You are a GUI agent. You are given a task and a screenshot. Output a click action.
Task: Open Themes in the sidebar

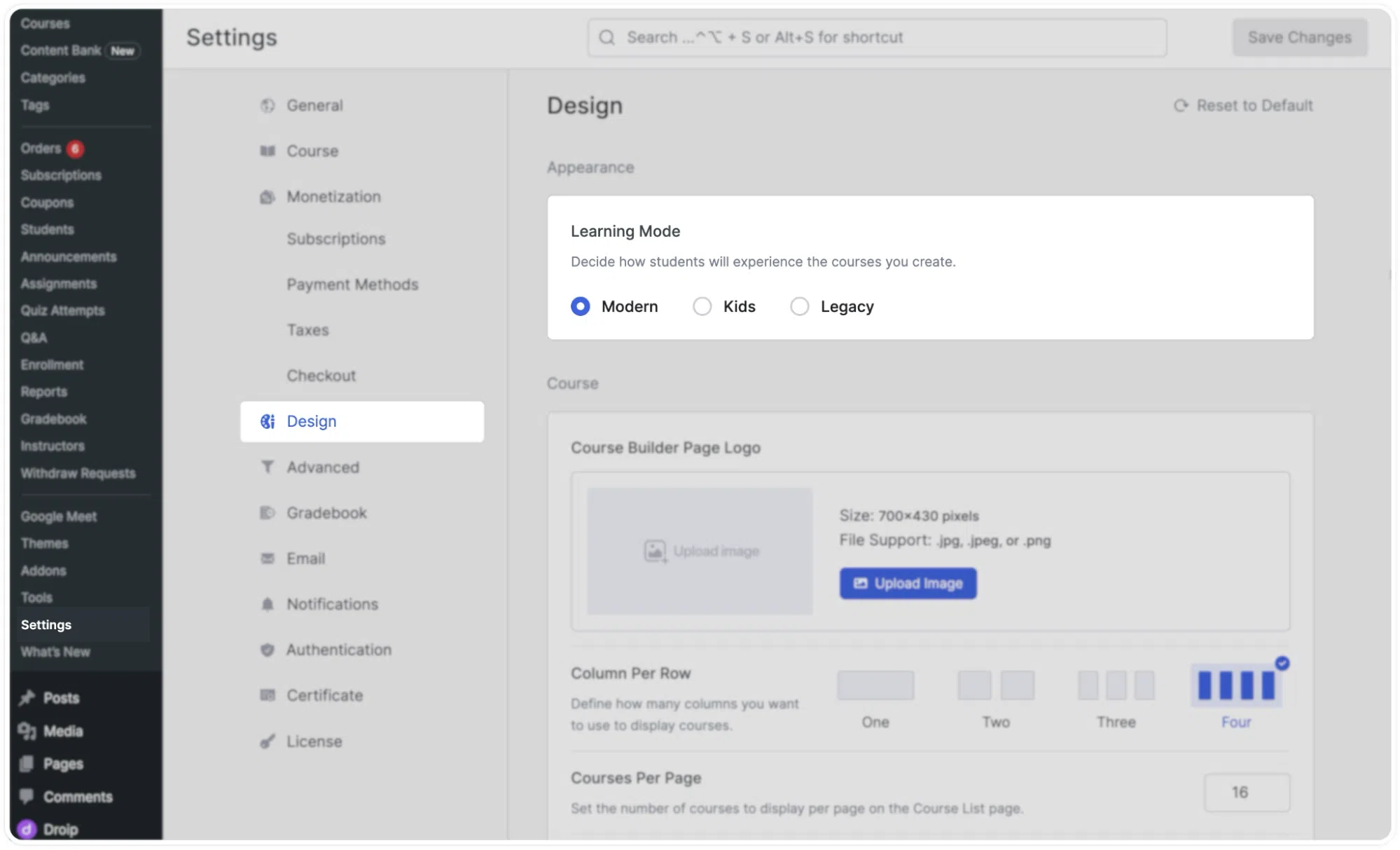[44, 543]
